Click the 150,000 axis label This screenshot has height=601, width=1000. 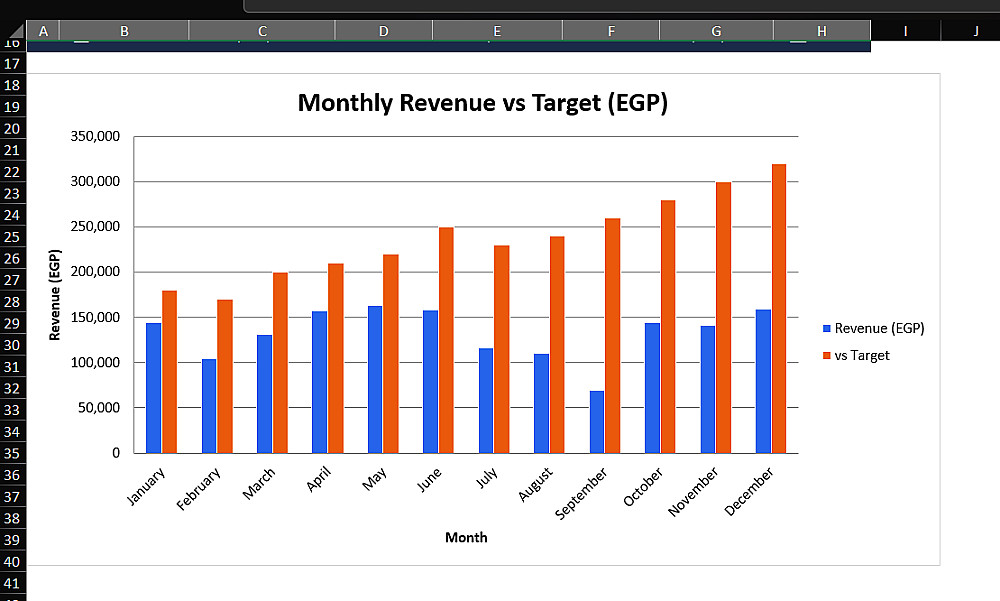[95, 317]
